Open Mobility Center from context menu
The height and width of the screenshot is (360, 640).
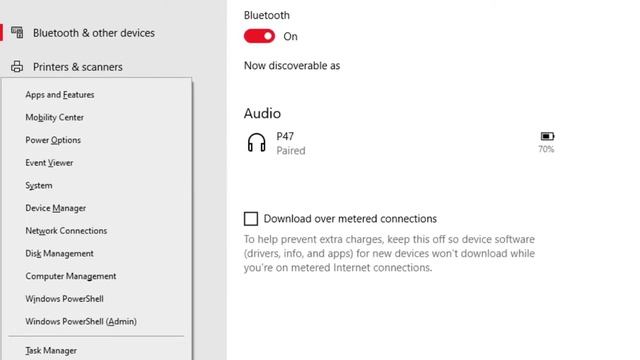tap(55, 118)
